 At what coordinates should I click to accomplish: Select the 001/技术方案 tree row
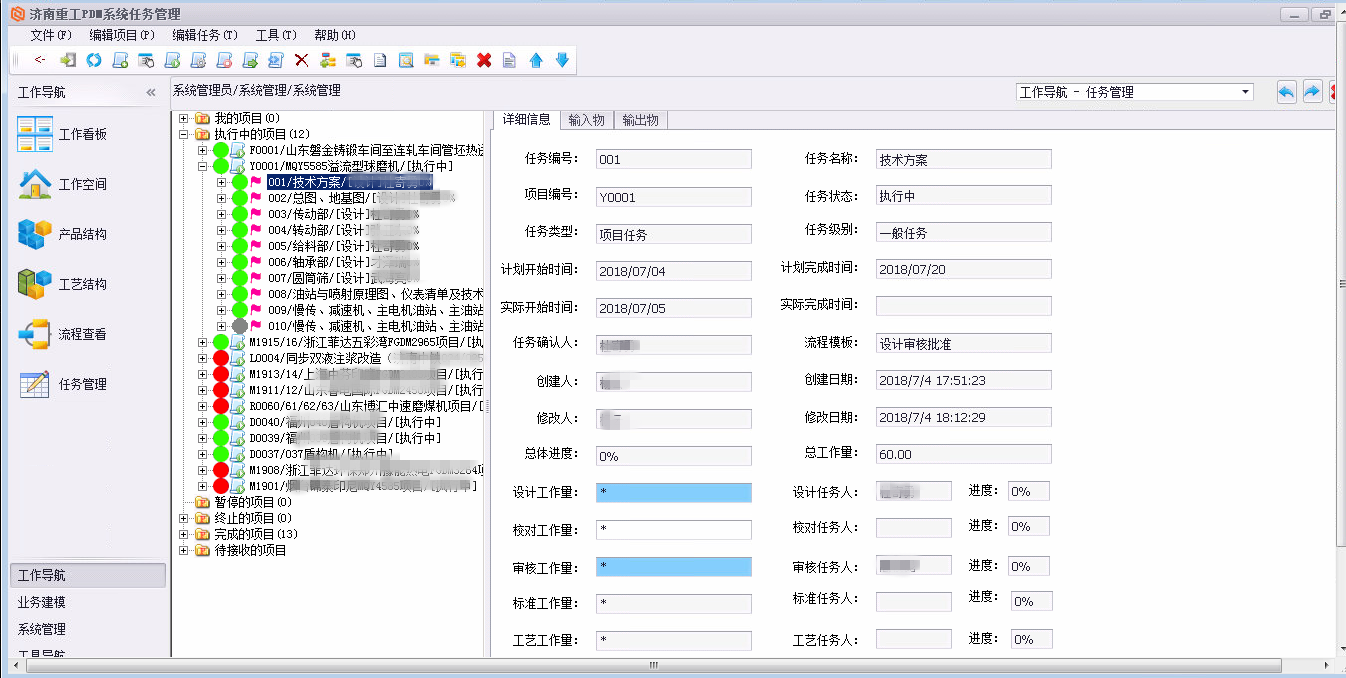[x=350, y=182]
